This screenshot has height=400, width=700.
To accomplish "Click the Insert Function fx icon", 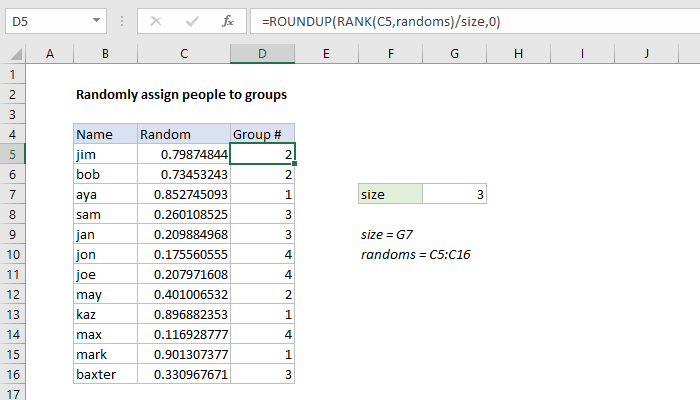I will [228, 20].
